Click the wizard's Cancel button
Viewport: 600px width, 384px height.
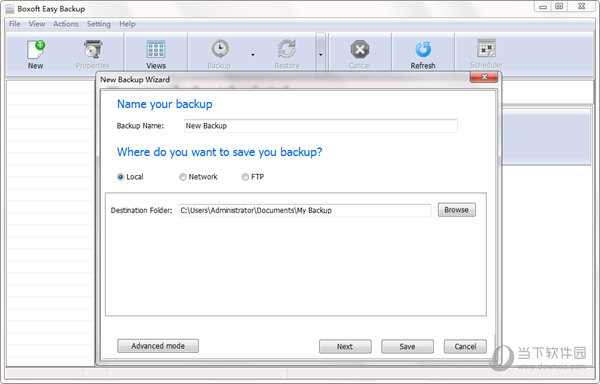click(465, 347)
